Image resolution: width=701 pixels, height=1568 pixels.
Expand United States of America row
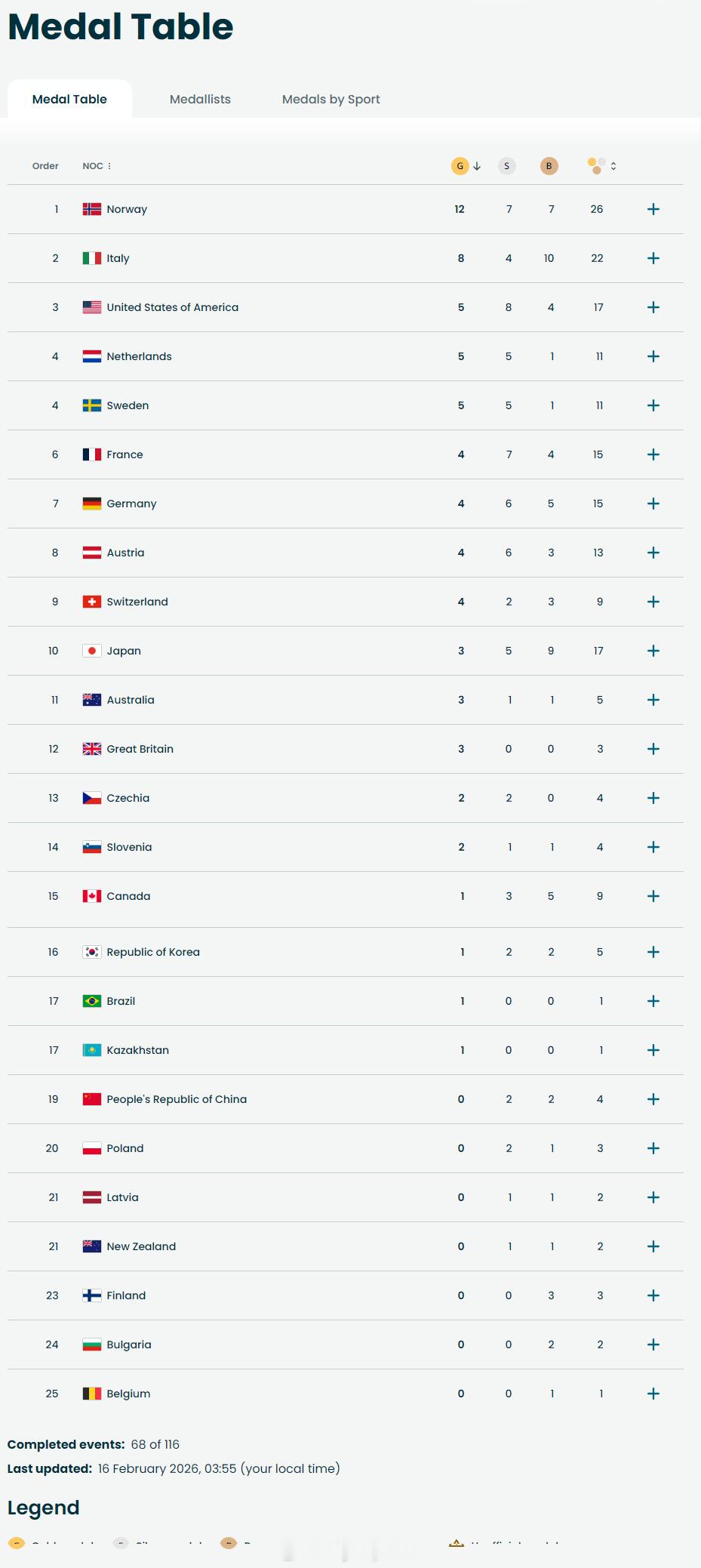[x=653, y=307]
